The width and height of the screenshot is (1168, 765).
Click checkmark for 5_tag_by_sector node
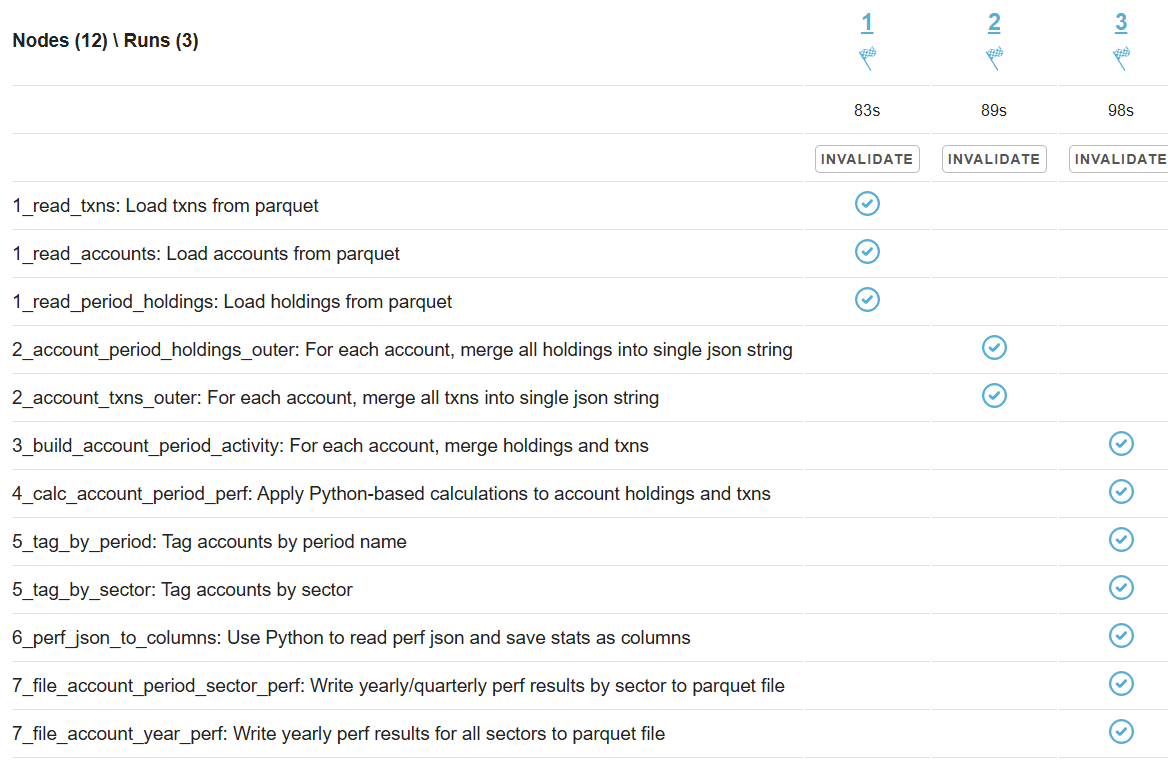click(1121, 588)
